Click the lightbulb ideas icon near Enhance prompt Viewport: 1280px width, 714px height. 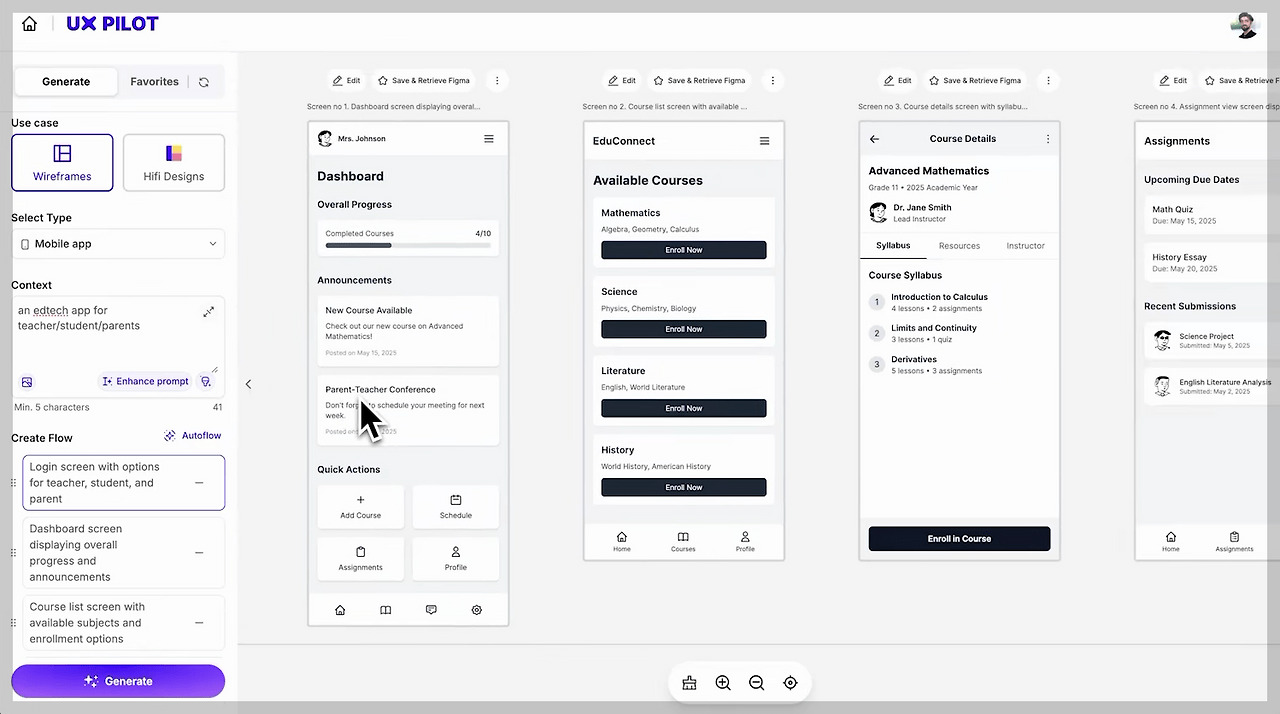point(206,381)
